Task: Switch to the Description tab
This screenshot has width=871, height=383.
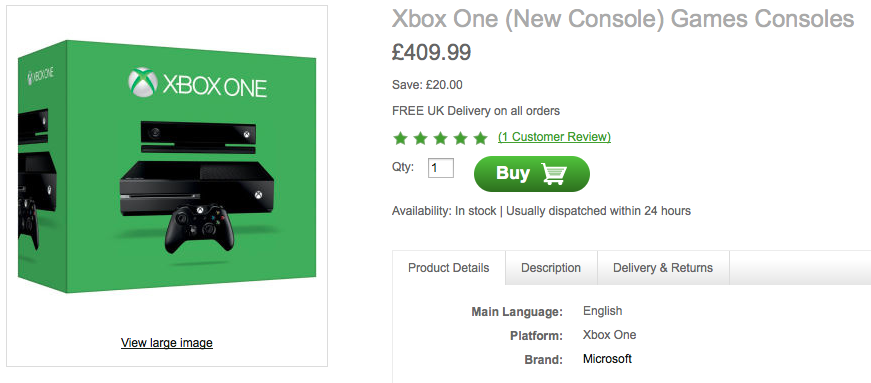Action: pyautogui.click(x=551, y=268)
